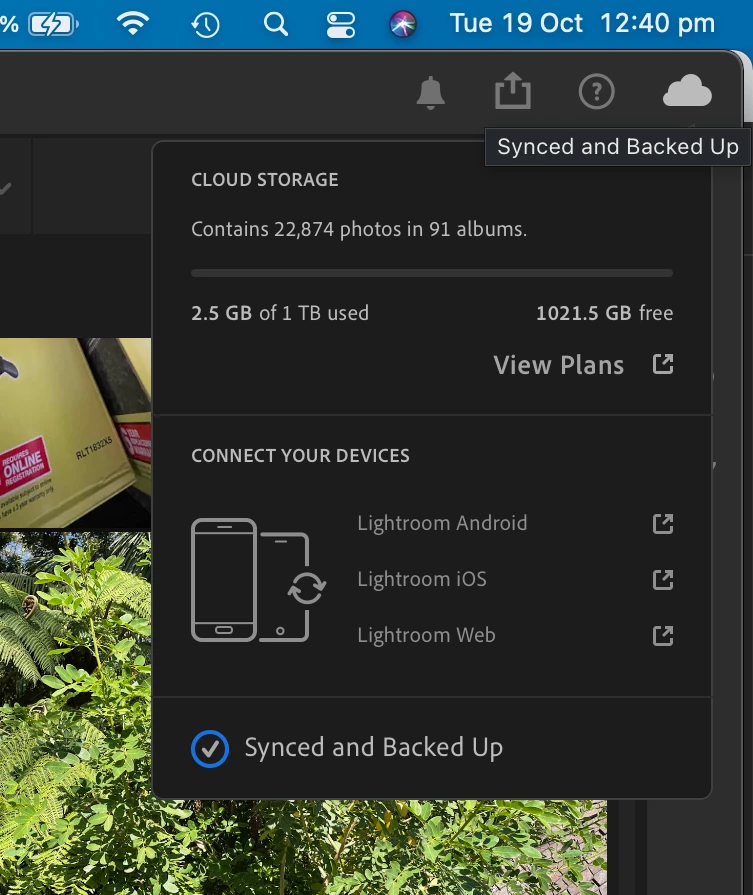Open the help question mark icon

coord(596,91)
